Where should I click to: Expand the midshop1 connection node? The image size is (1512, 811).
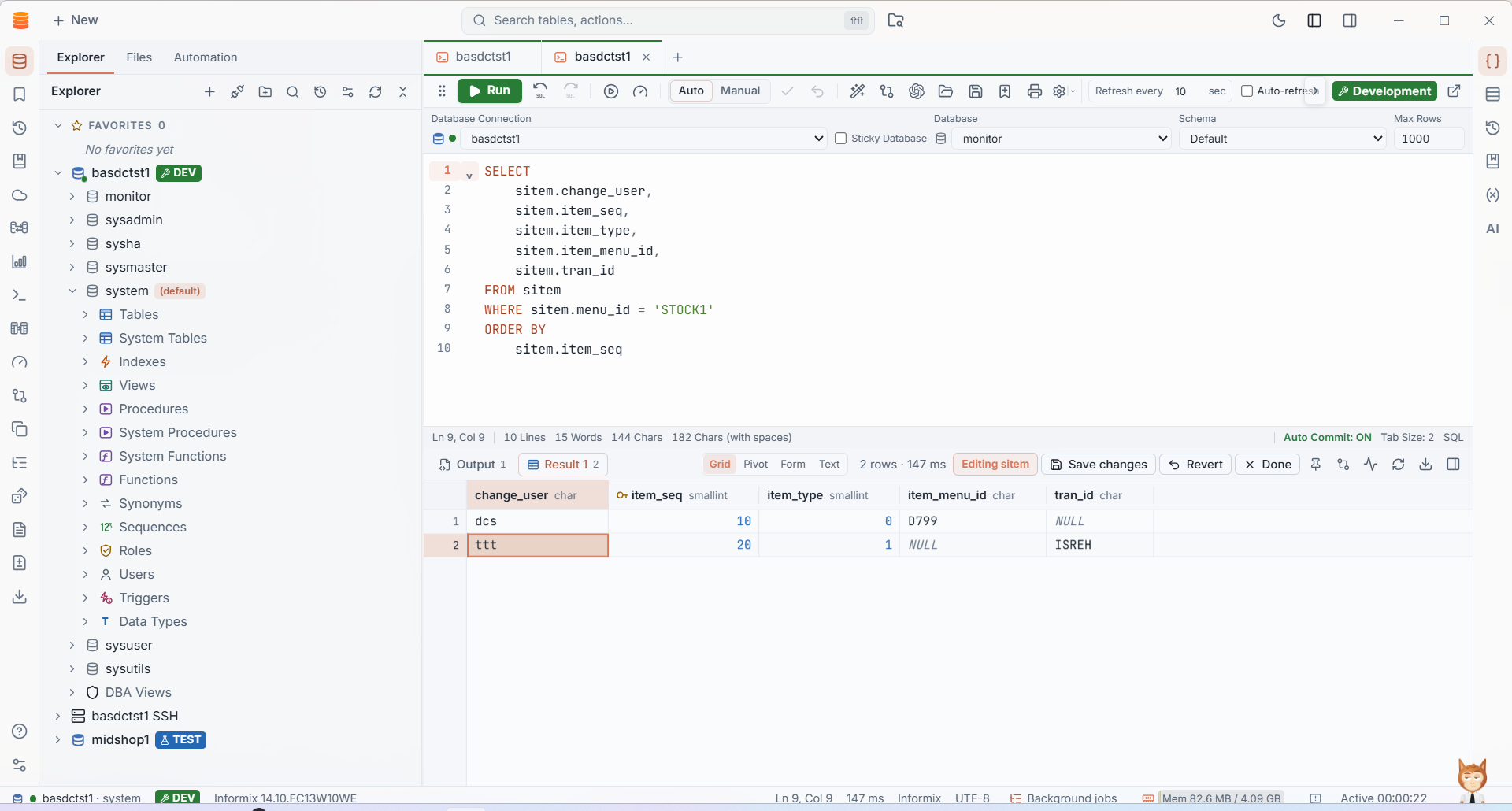[x=57, y=739]
